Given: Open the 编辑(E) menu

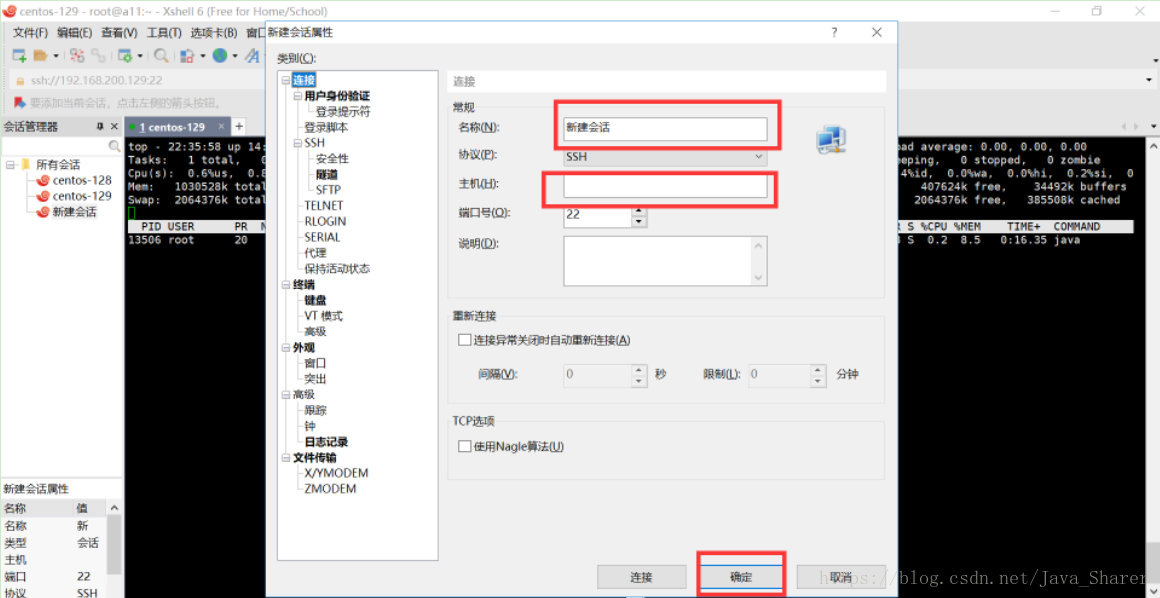Looking at the screenshot, I should pyautogui.click(x=75, y=33).
